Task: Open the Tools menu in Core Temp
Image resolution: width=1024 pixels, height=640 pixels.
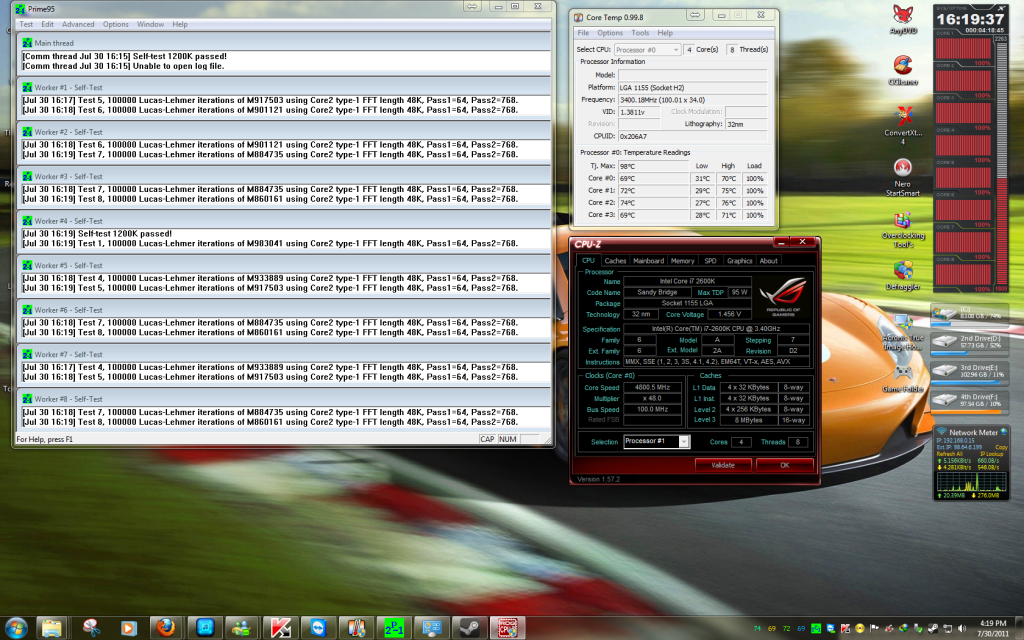Action: point(641,33)
